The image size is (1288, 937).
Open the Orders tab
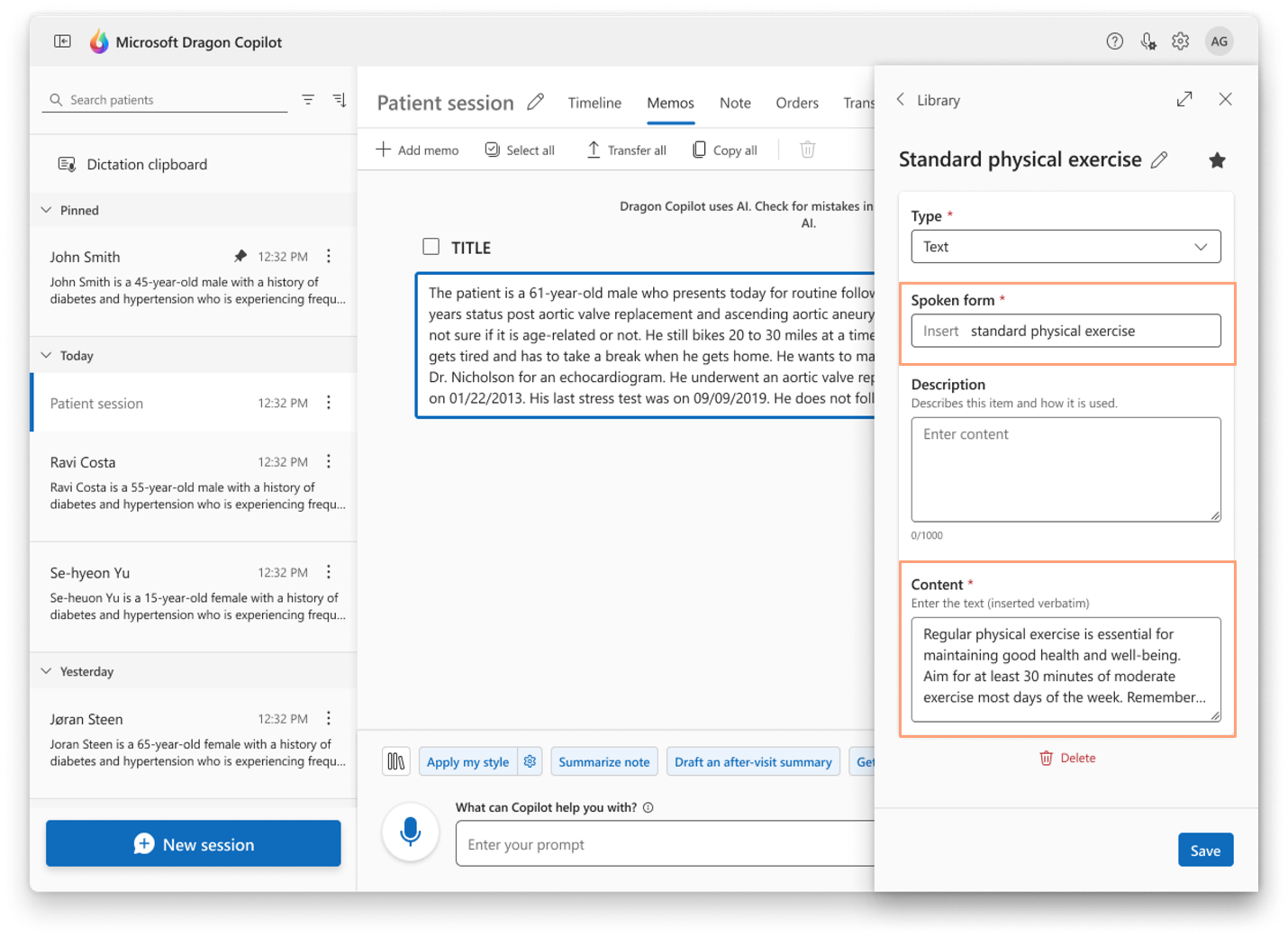click(797, 103)
